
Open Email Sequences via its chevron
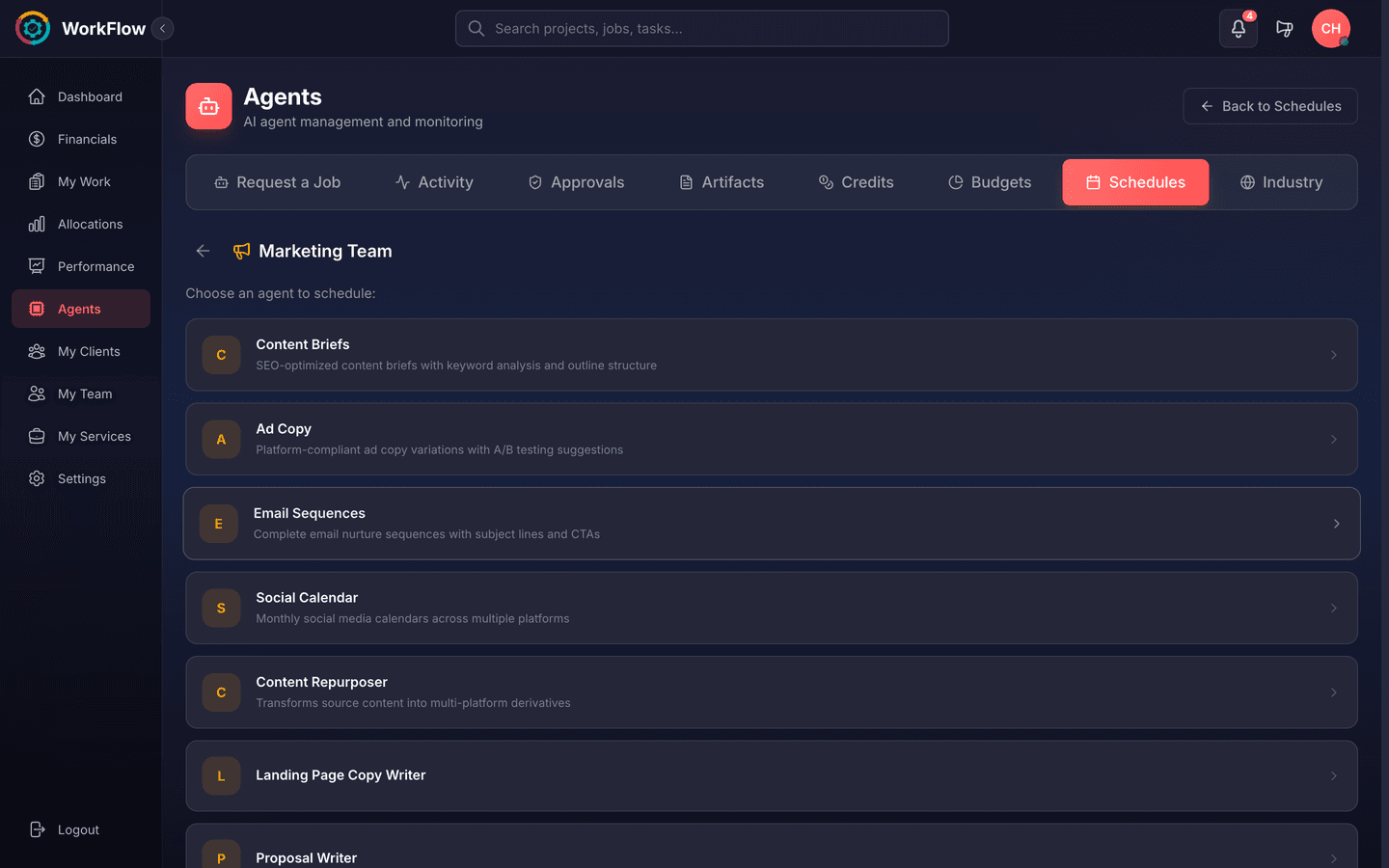1337,524
